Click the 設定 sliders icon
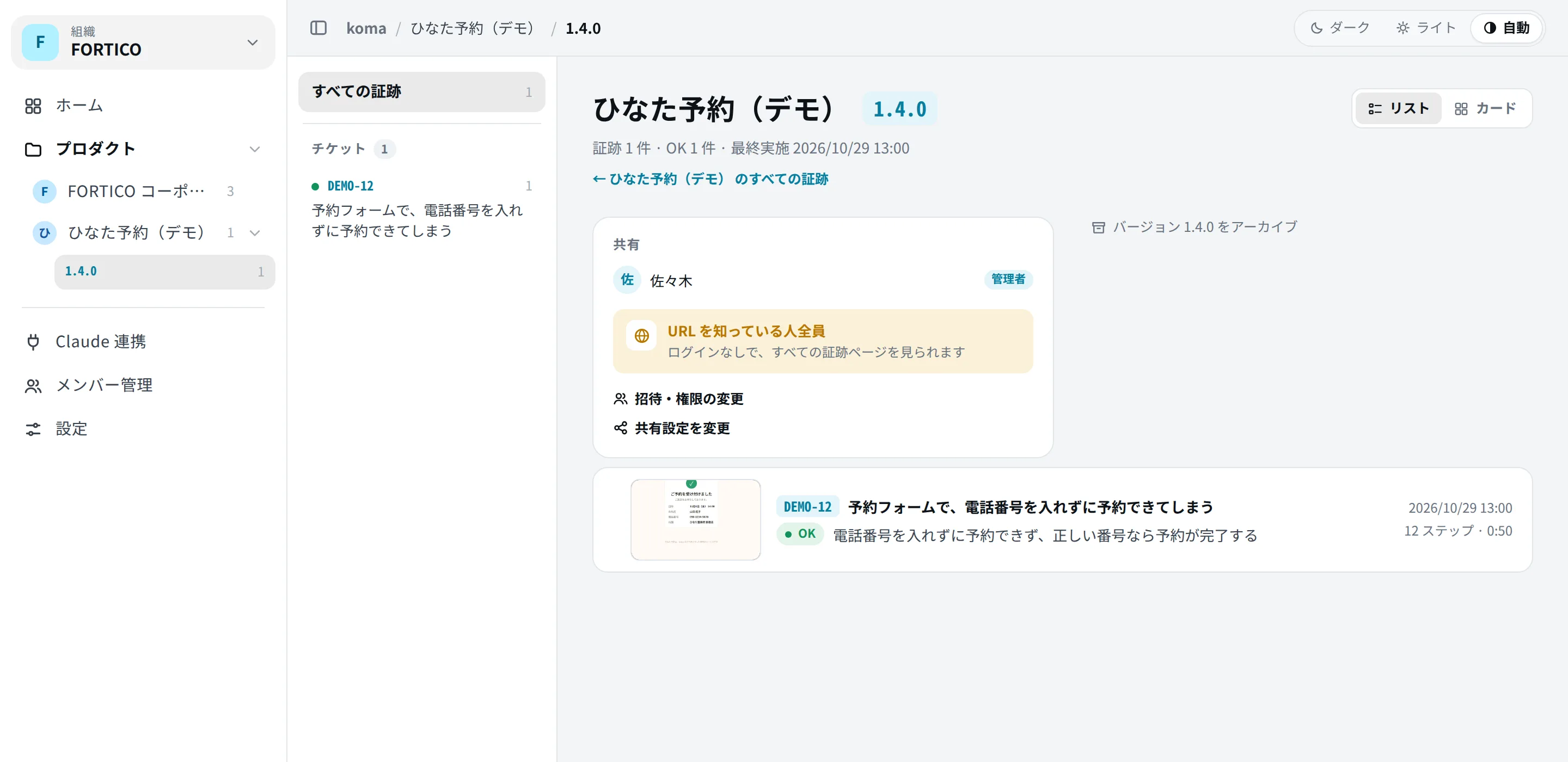 click(33, 429)
